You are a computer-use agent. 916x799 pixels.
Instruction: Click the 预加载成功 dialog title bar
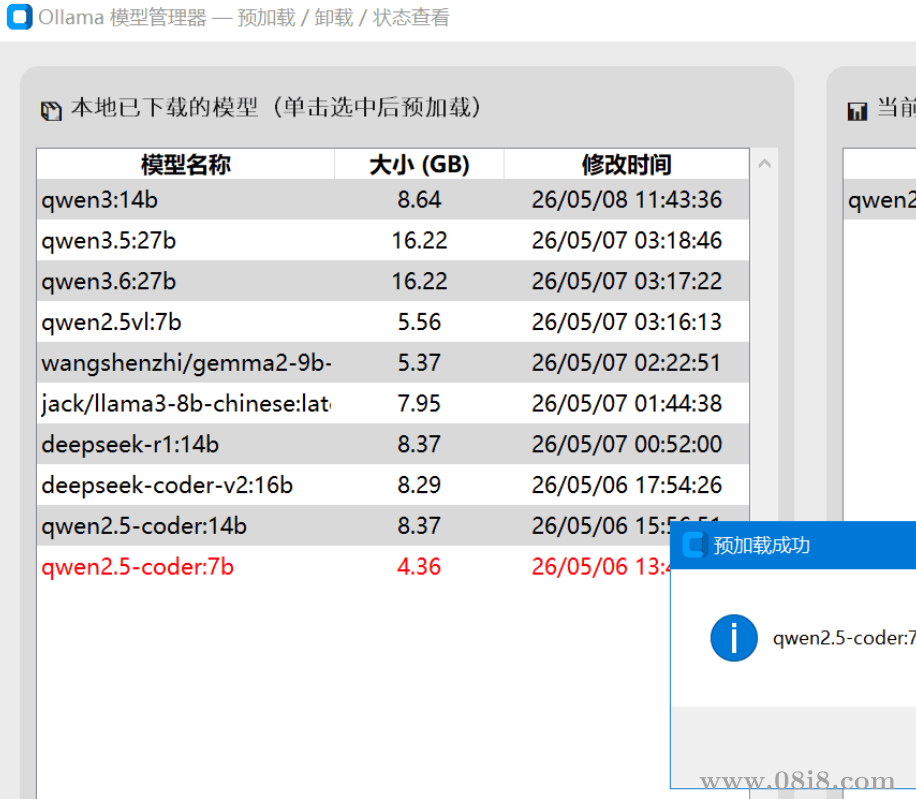tap(793, 545)
